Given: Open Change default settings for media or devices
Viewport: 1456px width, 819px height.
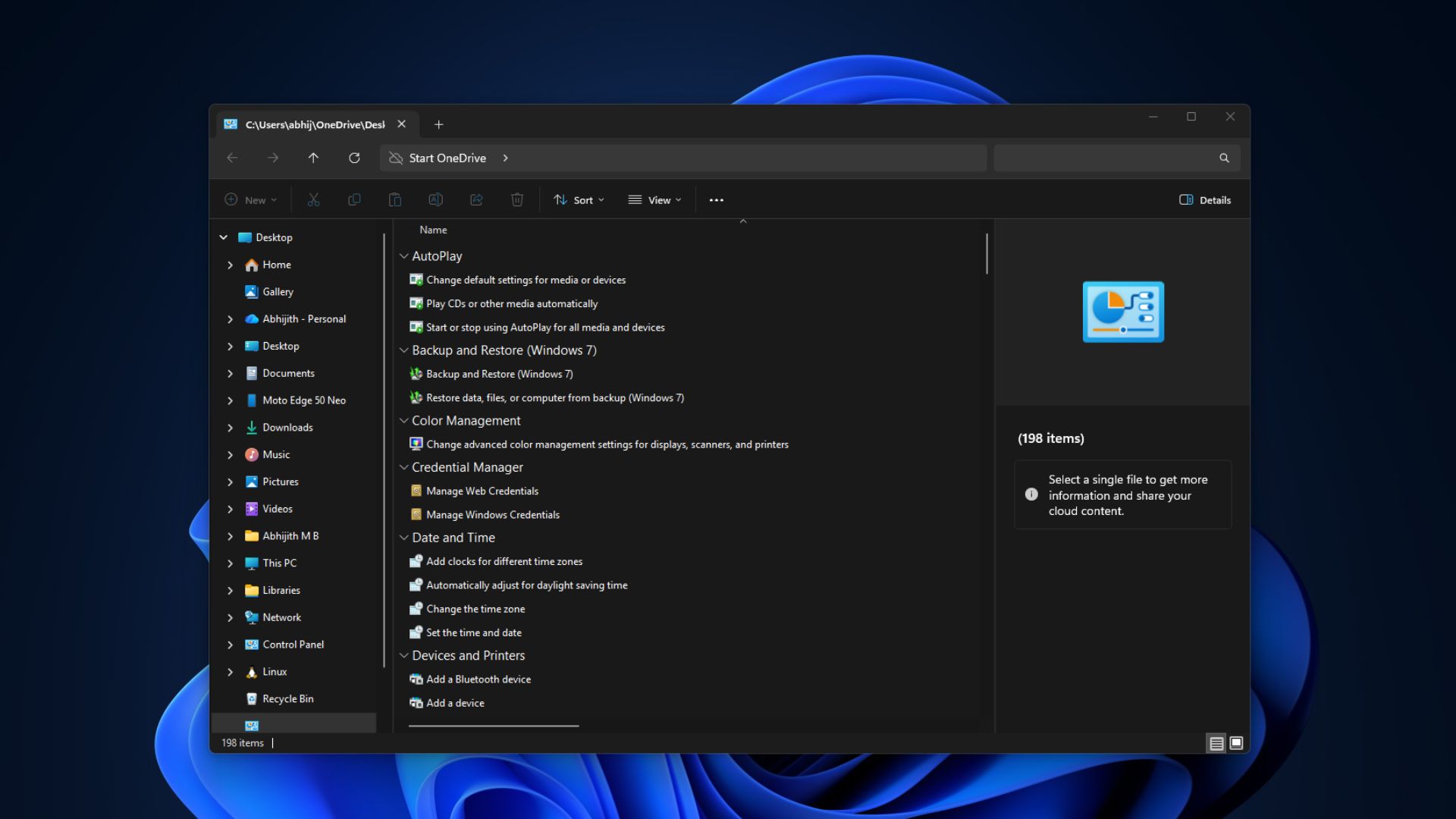Looking at the screenshot, I should point(526,280).
